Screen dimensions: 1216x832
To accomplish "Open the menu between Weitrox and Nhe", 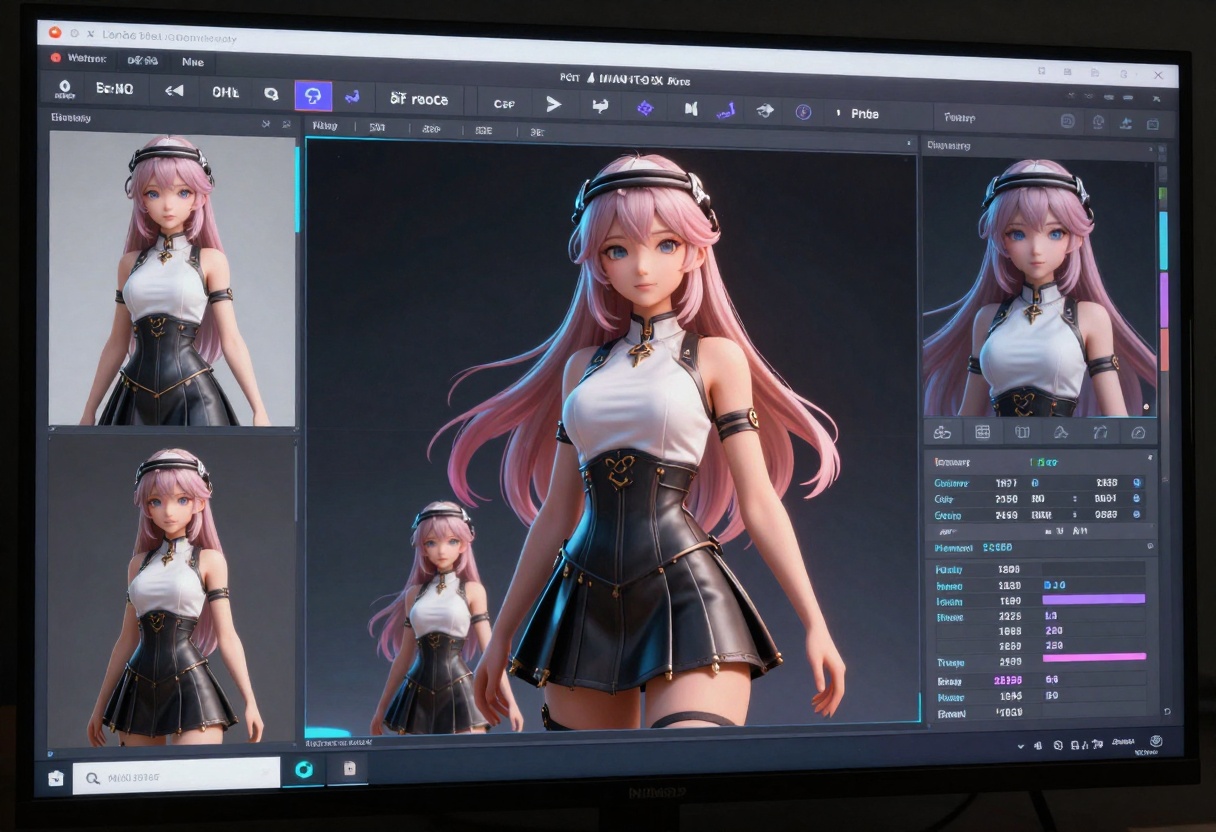I will [142, 60].
